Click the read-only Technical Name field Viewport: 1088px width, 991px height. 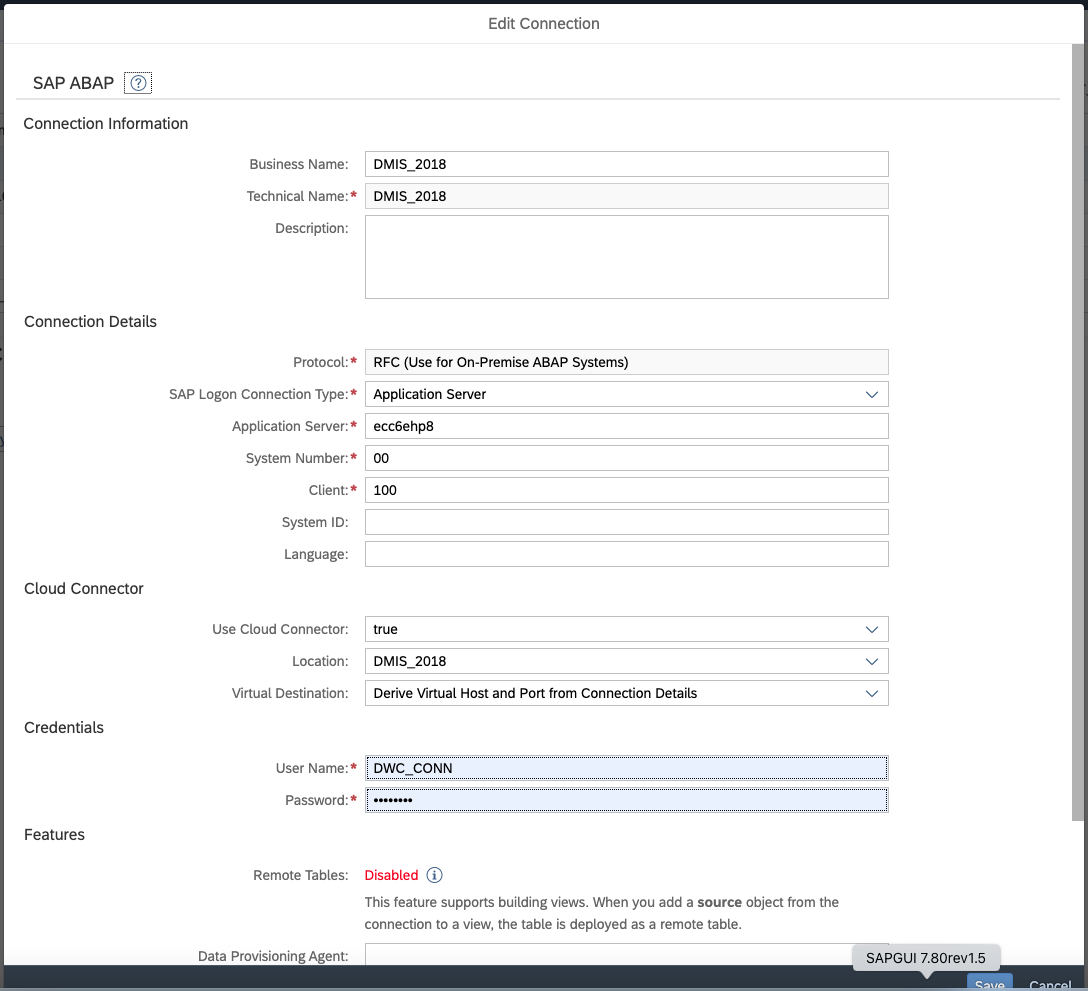pyautogui.click(x=626, y=196)
